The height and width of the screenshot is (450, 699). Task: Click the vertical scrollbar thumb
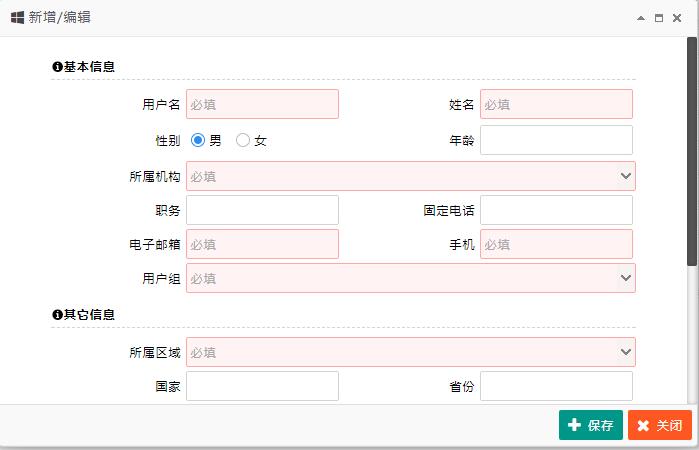coord(692,152)
